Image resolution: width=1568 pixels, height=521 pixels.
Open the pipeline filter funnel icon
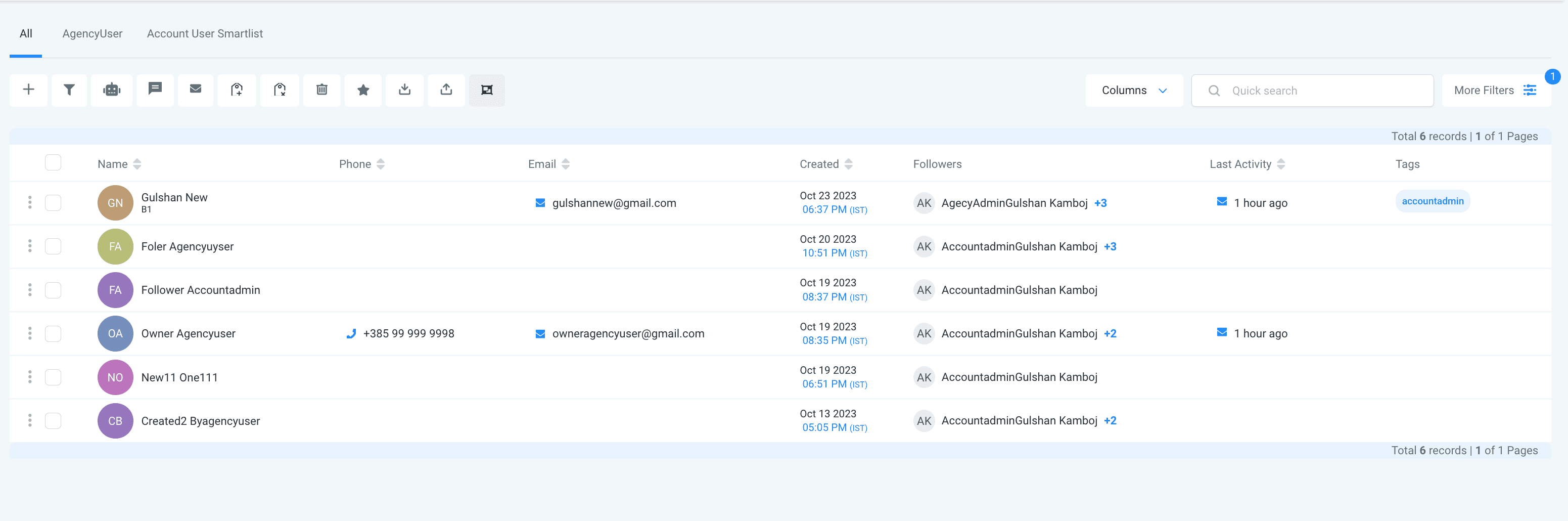pyautogui.click(x=69, y=90)
